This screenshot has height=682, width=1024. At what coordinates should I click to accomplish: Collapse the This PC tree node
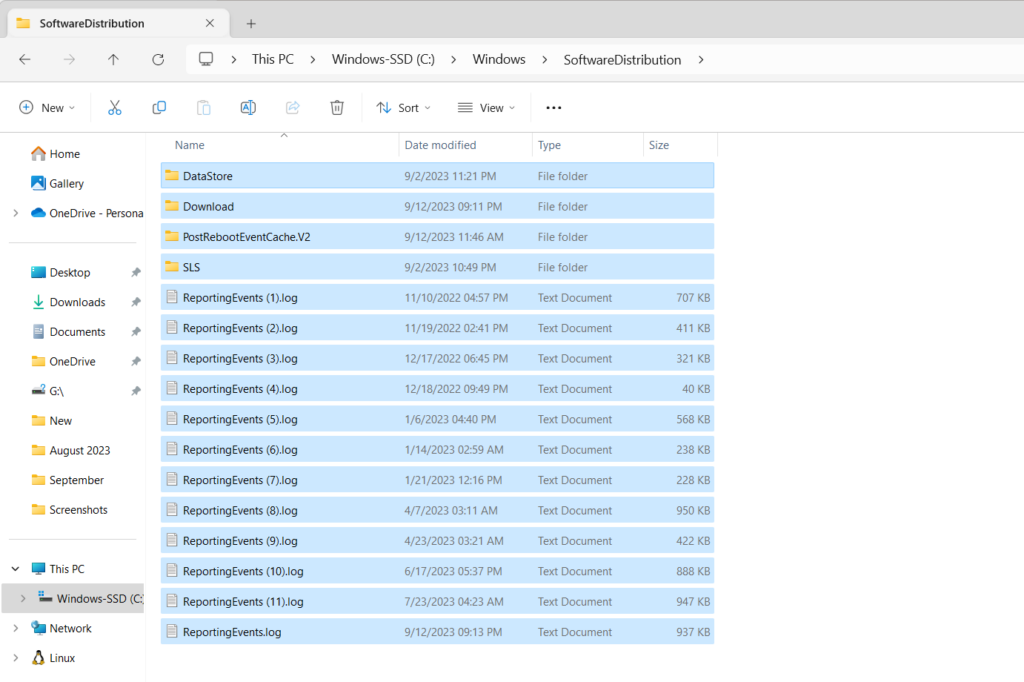(x=15, y=569)
